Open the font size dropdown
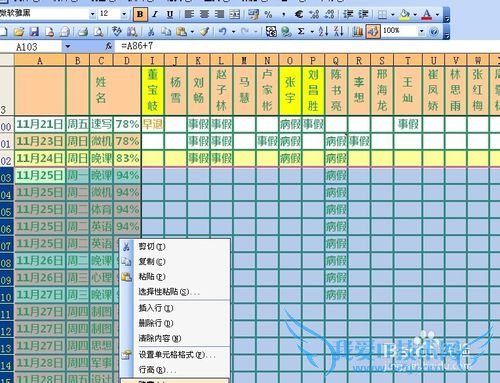500x383 pixels. [x=124, y=14]
